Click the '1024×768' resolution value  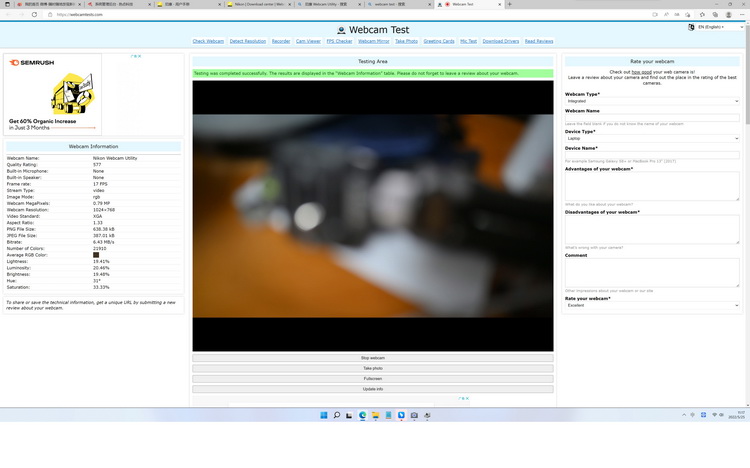pyautogui.click(x=104, y=210)
